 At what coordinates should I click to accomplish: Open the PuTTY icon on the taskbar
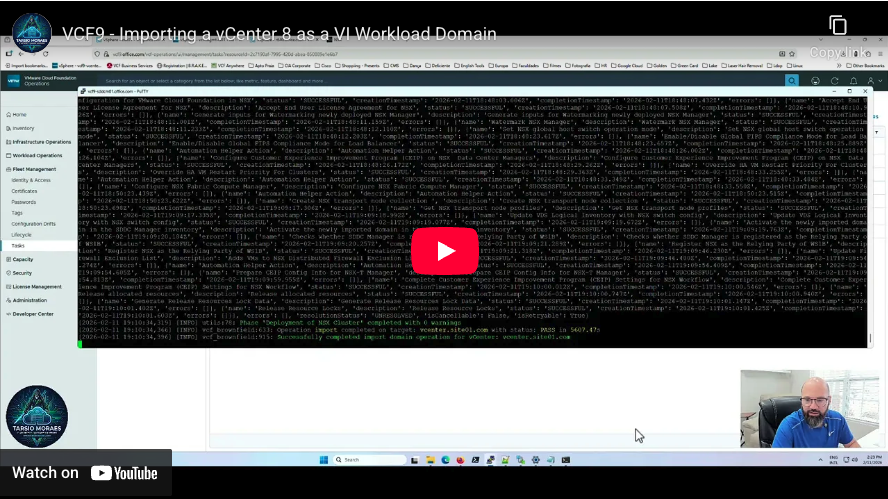pos(490,460)
